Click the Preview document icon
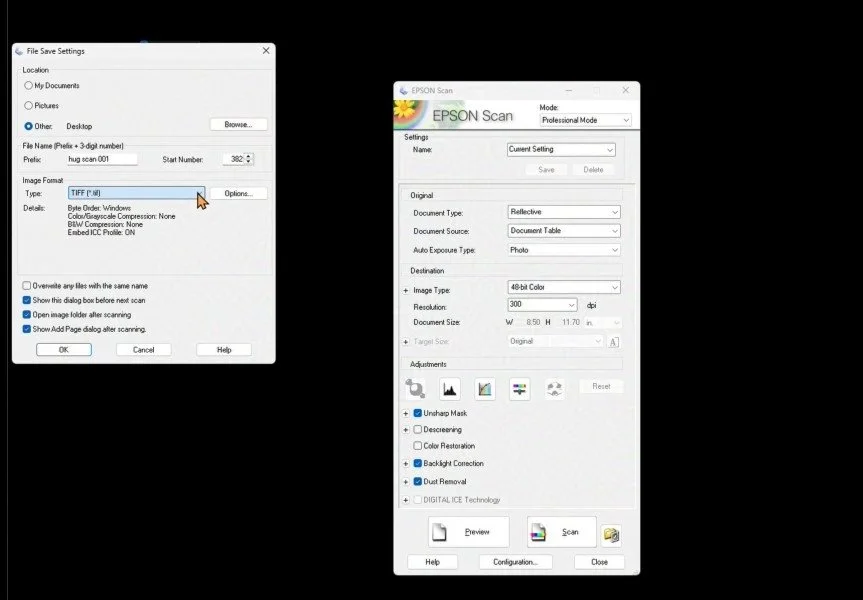The image size is (863, 600). coord(439,532)
